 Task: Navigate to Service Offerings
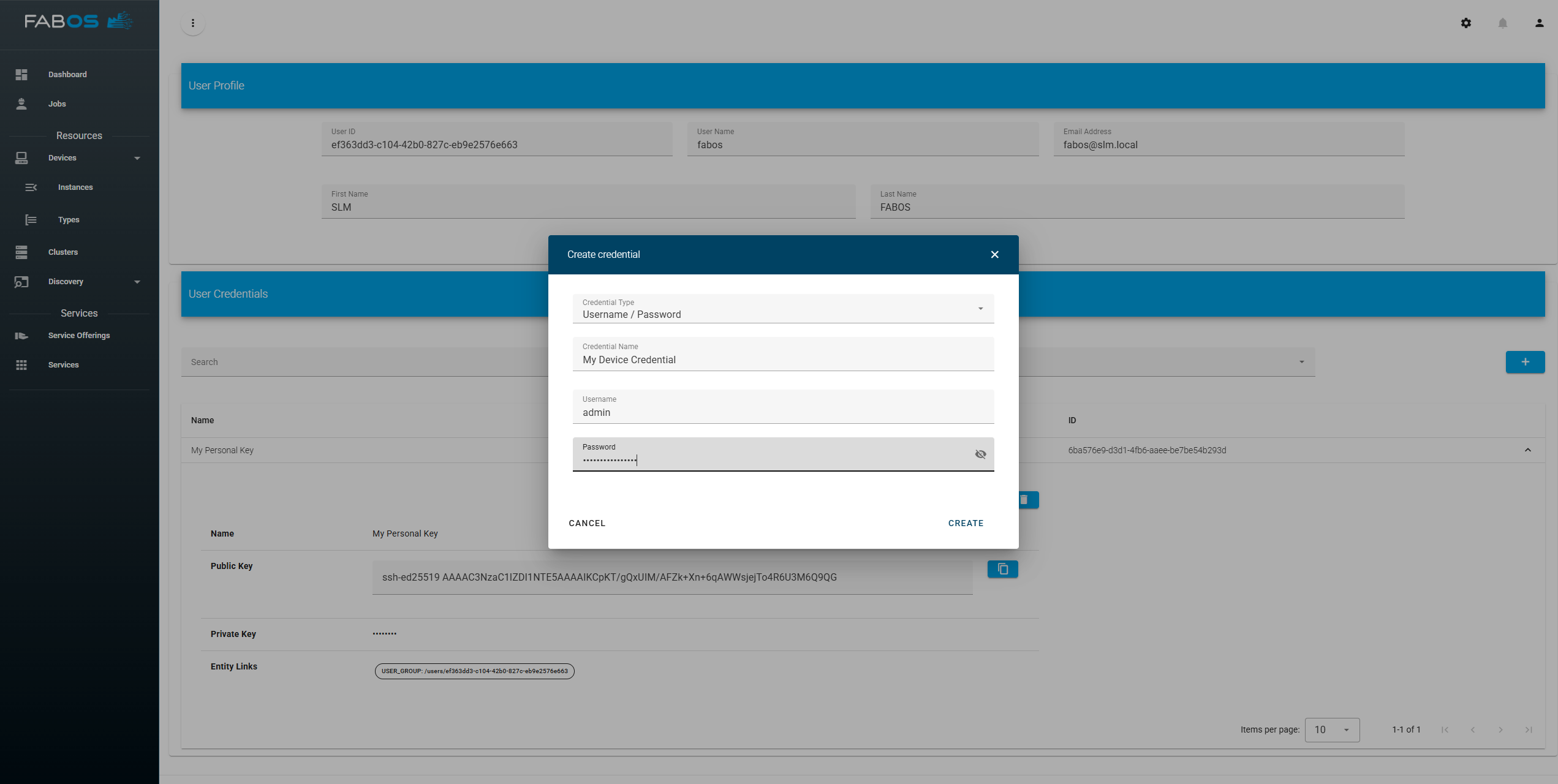tap(79, 335)
